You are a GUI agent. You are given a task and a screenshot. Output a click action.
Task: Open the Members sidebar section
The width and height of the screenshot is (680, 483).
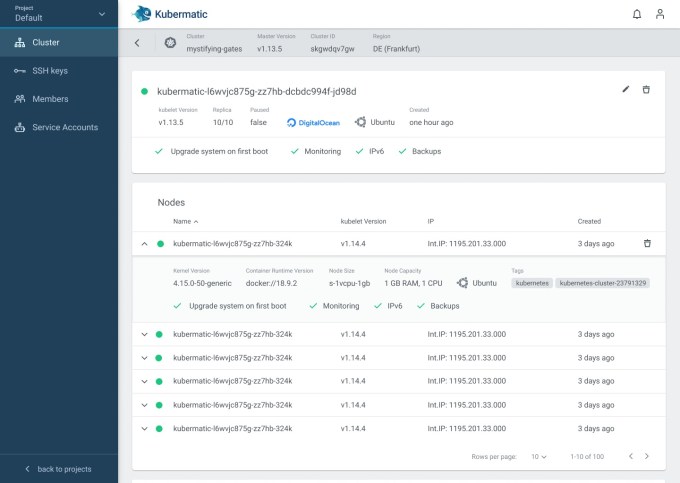click(50, 99)
